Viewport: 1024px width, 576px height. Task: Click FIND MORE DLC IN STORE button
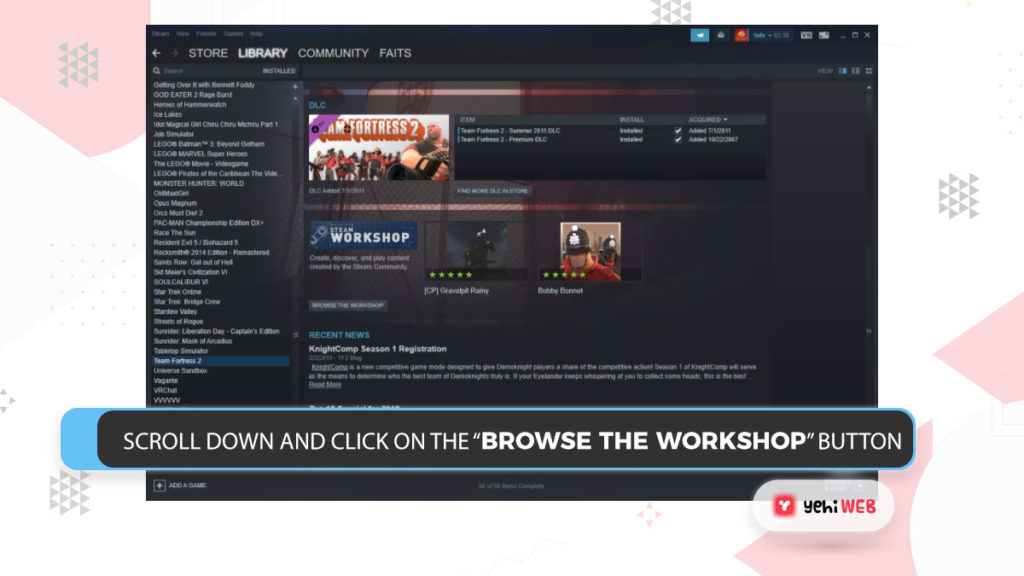coord(494,190)
